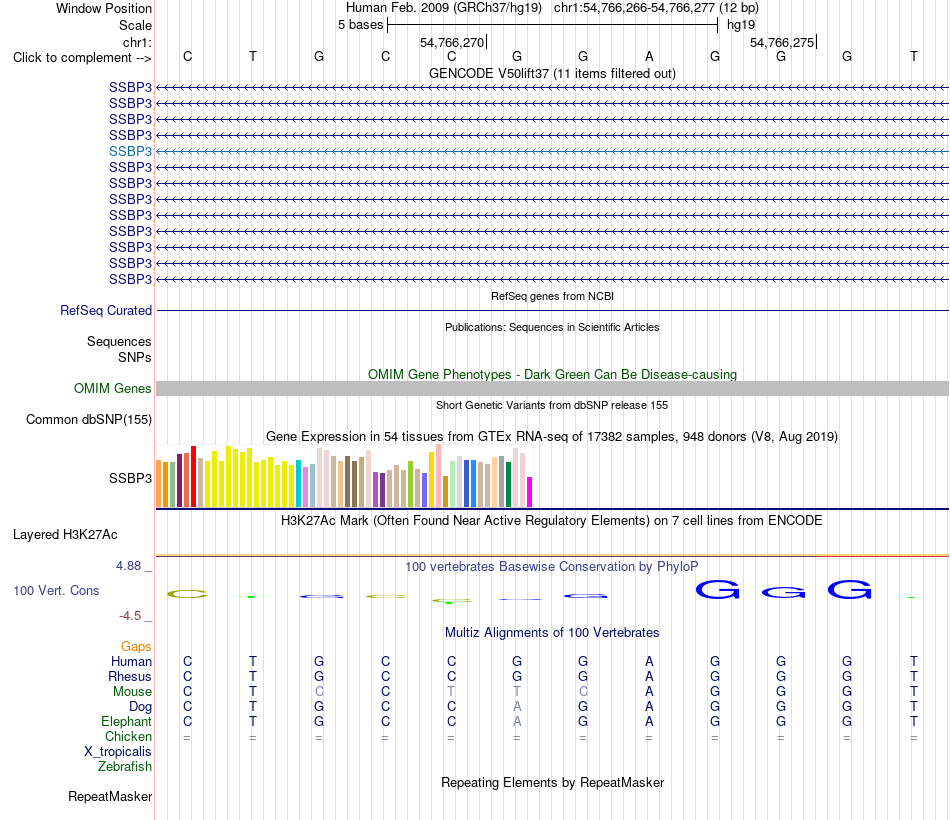Click 'Short Genetic Variants from dbSNP release 155'
Image resolution: width=950 pixels, height=820 pixels.
pos(552,405)
